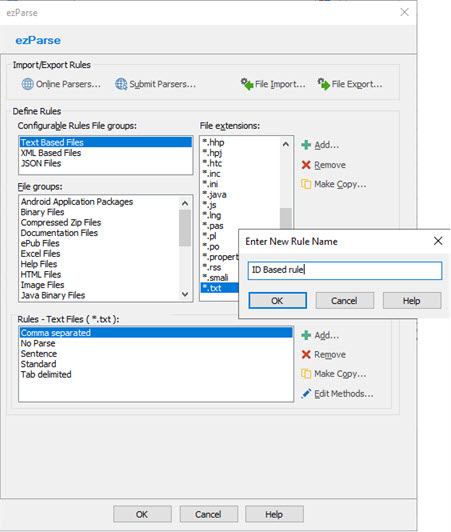The image size is (451, 532).
Task: Select the Comma separated rule
Action: (x=156, y=332)
